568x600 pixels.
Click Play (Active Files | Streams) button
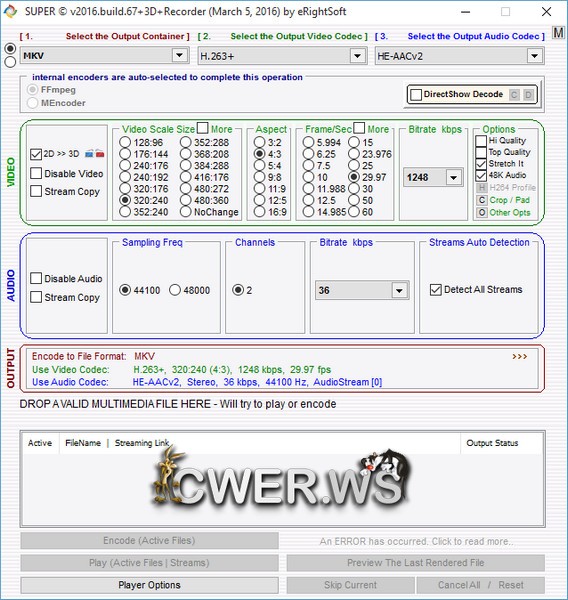tap(149, 563)
